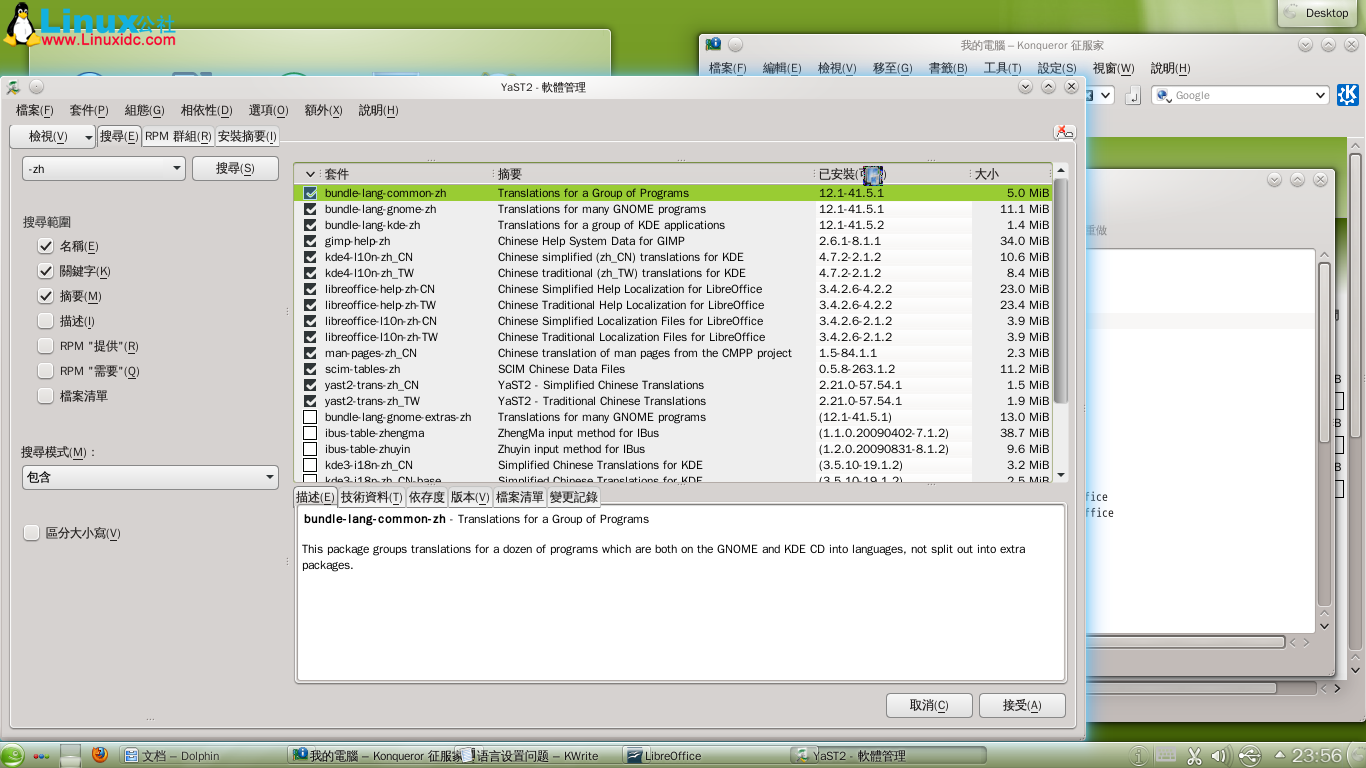The width and height of the screenshot is (1366, 768).
Task: Click the 搜尋(S) search button
Action: (x=235, y=169)
